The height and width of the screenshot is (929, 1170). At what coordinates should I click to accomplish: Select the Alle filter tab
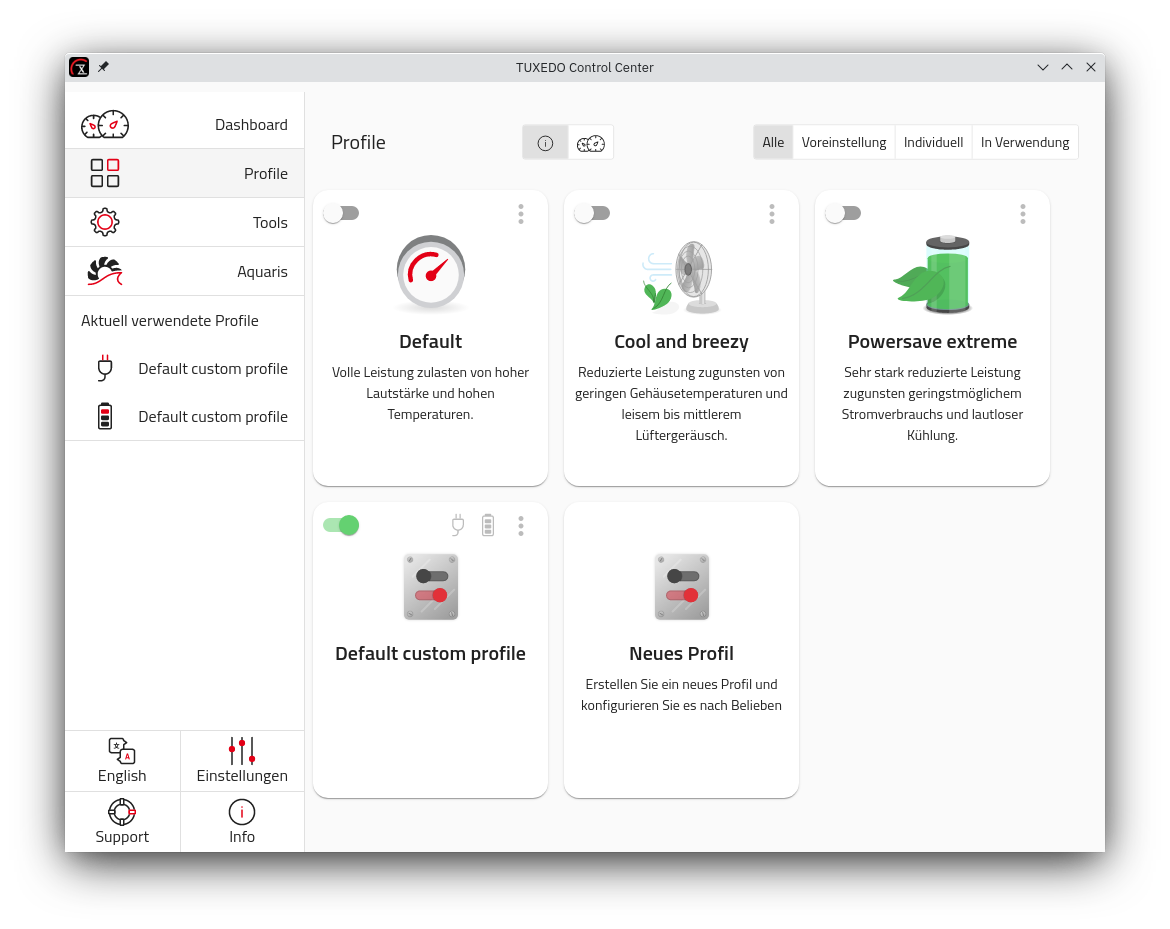point(773,143)
